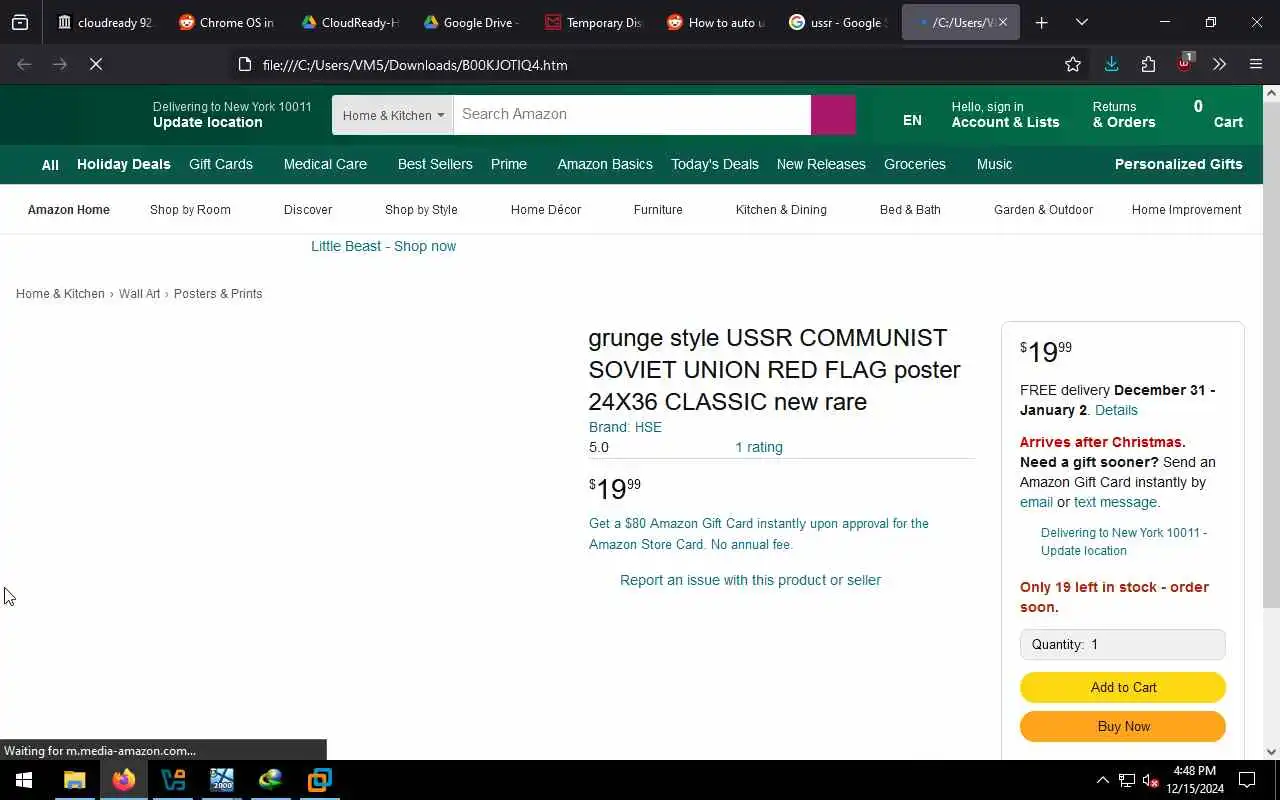
Task: Open Best Sellers
Action: [435, 164]
